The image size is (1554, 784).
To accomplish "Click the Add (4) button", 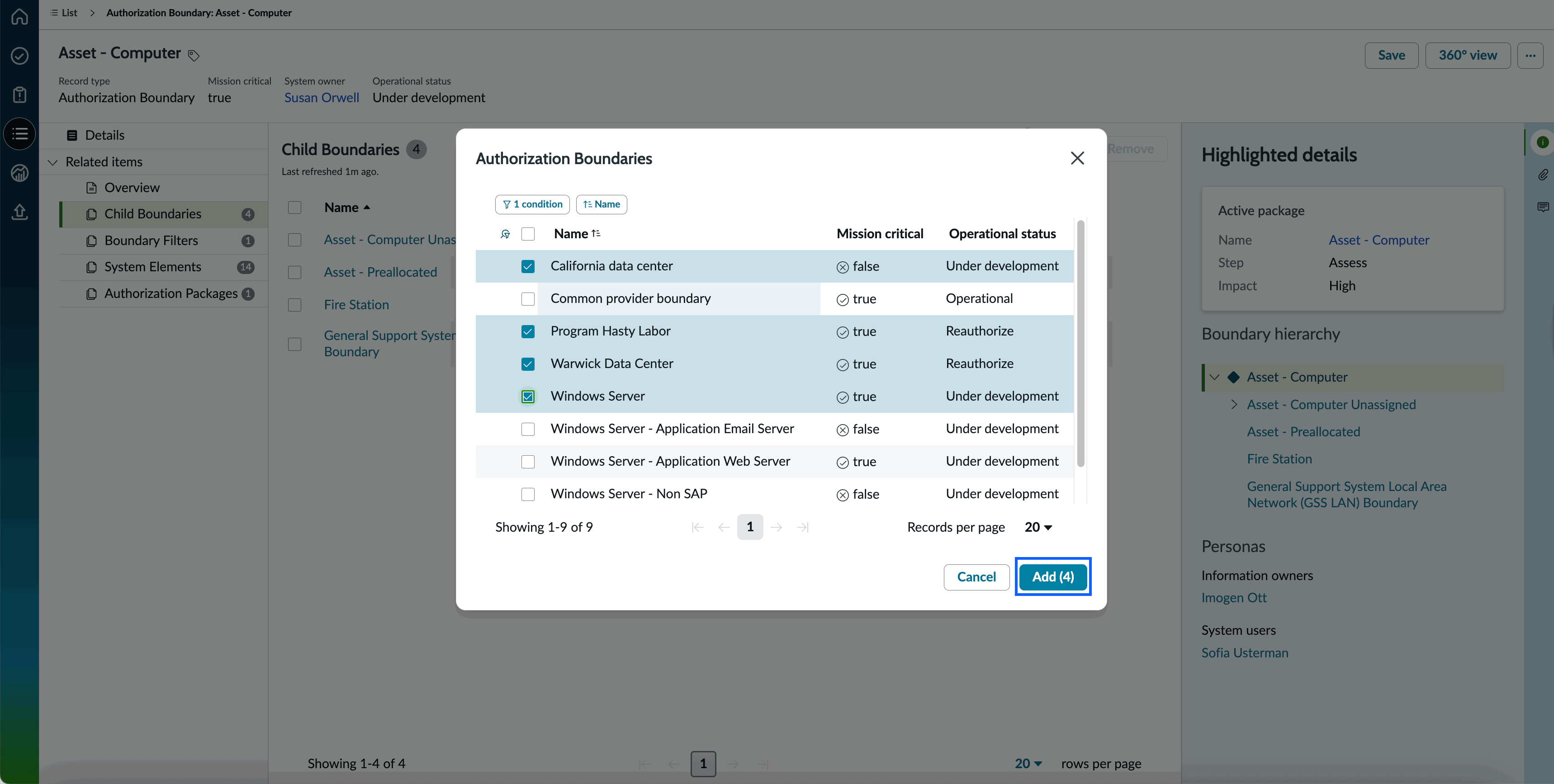I will click(x=1053, y=577).
